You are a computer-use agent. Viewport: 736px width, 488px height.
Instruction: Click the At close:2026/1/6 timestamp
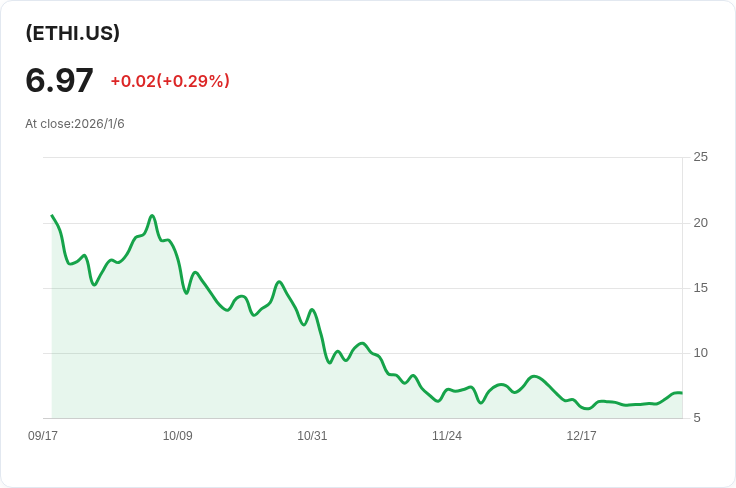coord(75,124)
